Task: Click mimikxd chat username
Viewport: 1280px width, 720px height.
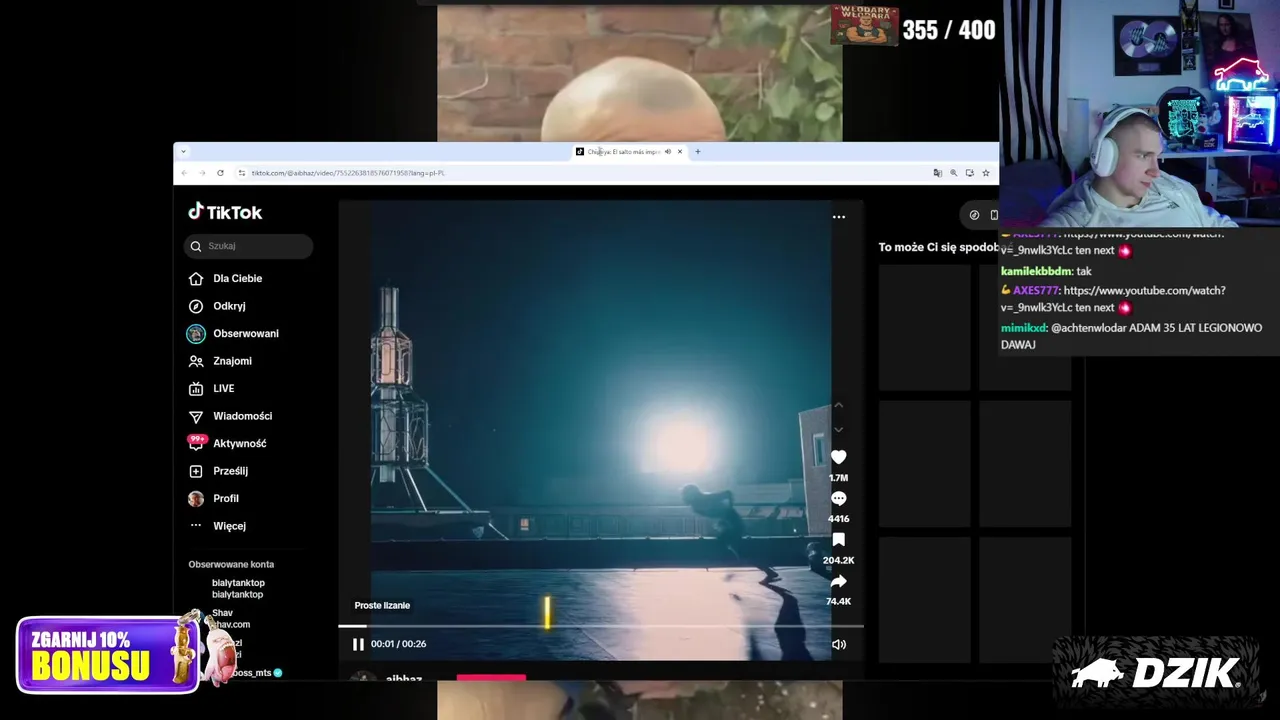Action: coord(1023,328)
